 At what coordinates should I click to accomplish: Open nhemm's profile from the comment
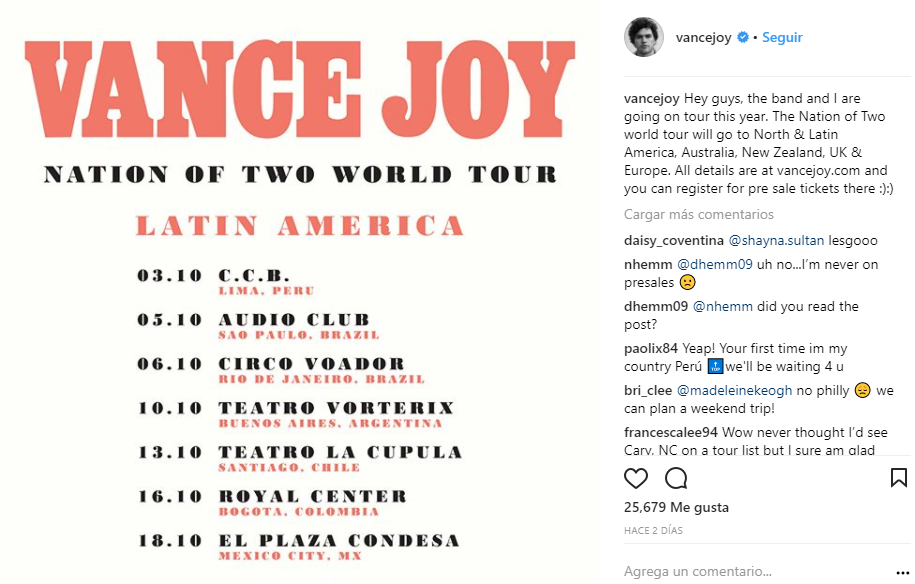tap(647, 264)
